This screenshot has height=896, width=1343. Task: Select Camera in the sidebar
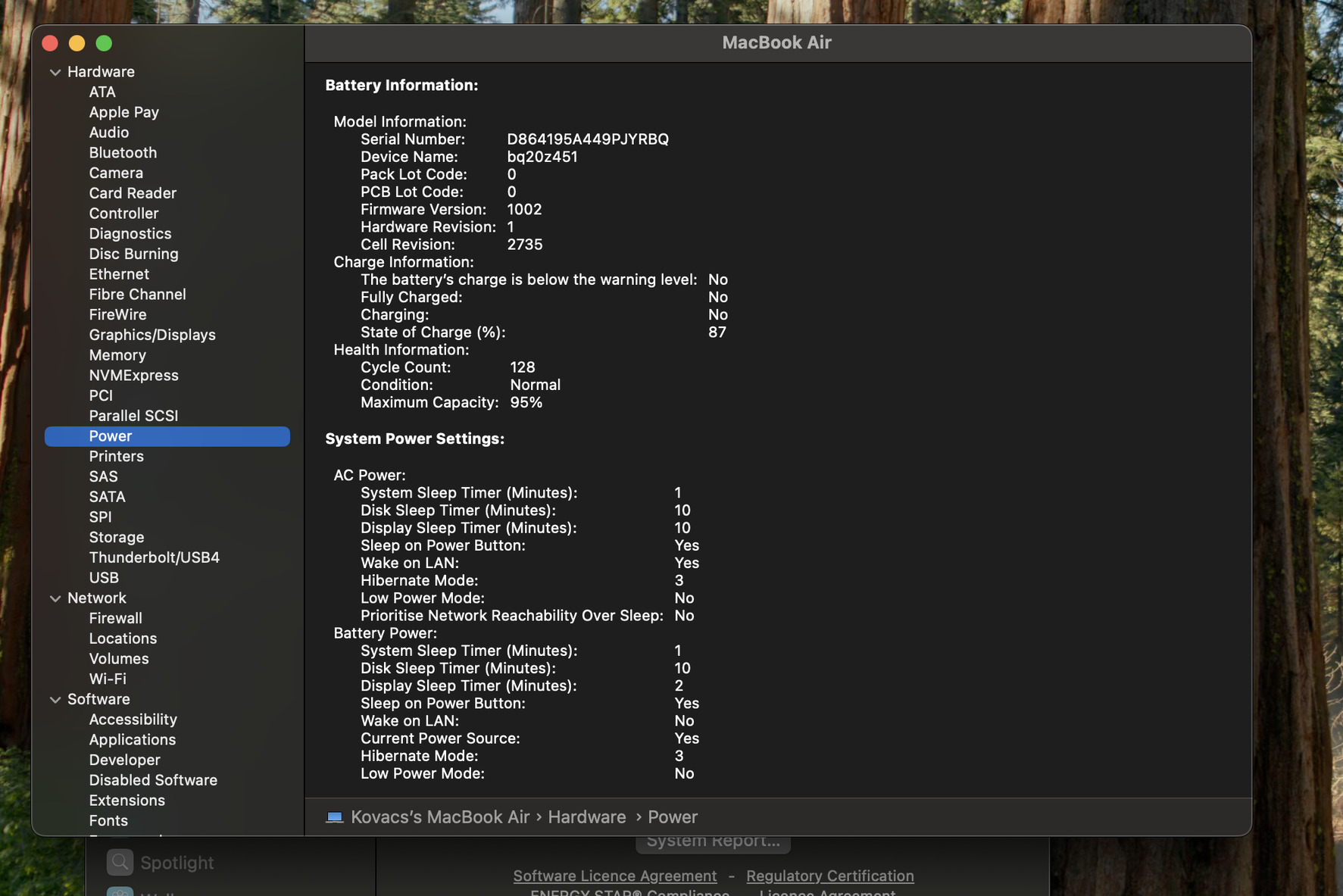click(116, 173)
